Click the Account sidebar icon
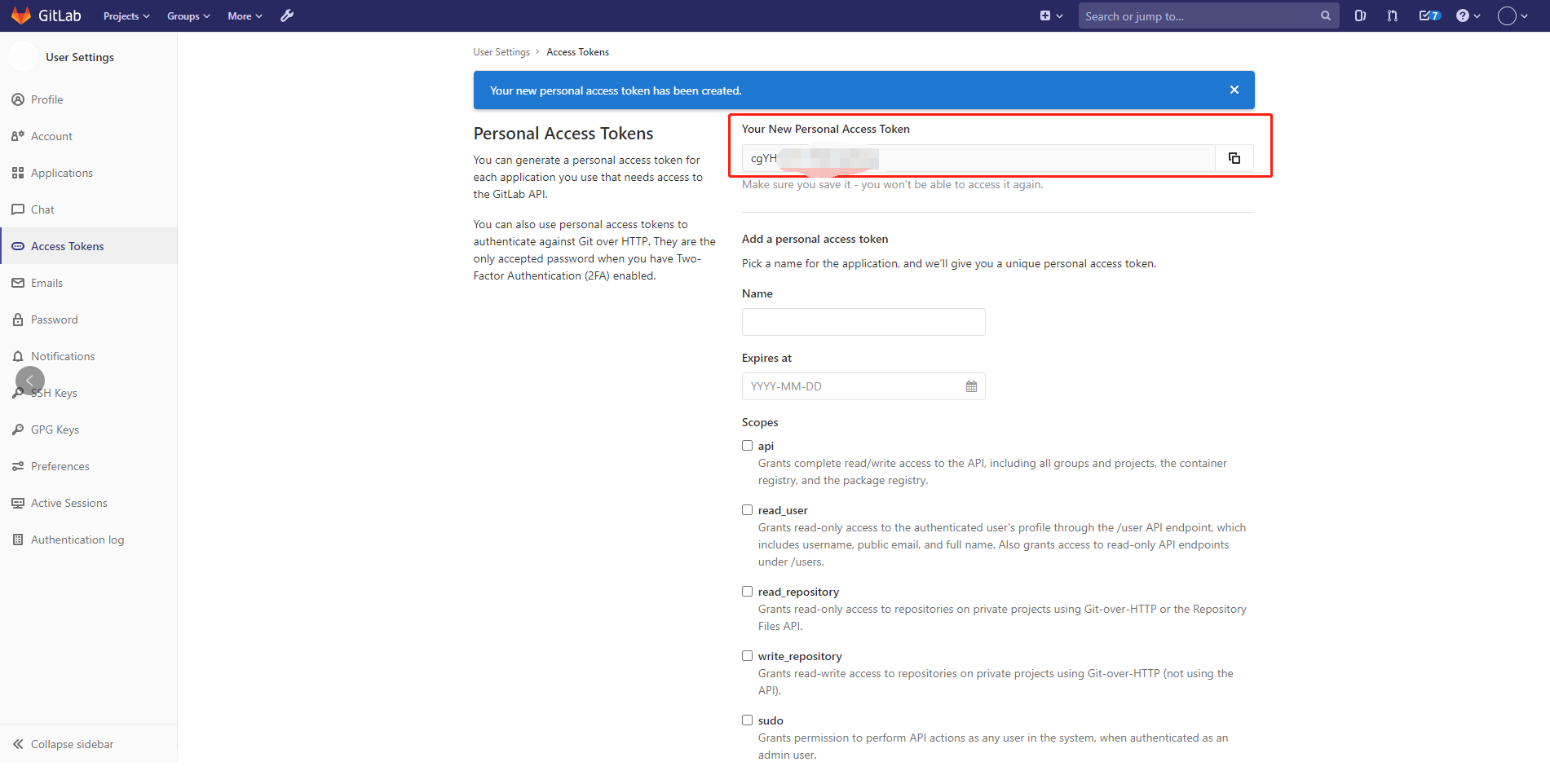The width and height of the screenshot is (1550, 784). tap(18, 136)
